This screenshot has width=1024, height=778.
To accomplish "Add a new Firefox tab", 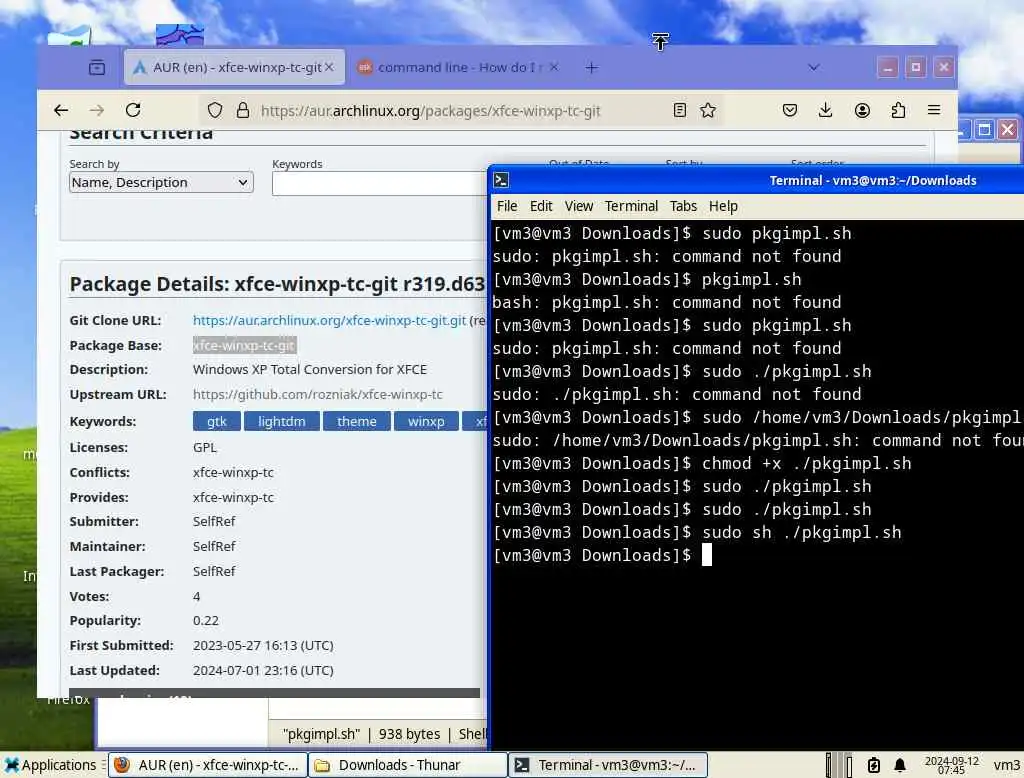I will [591, 67].
